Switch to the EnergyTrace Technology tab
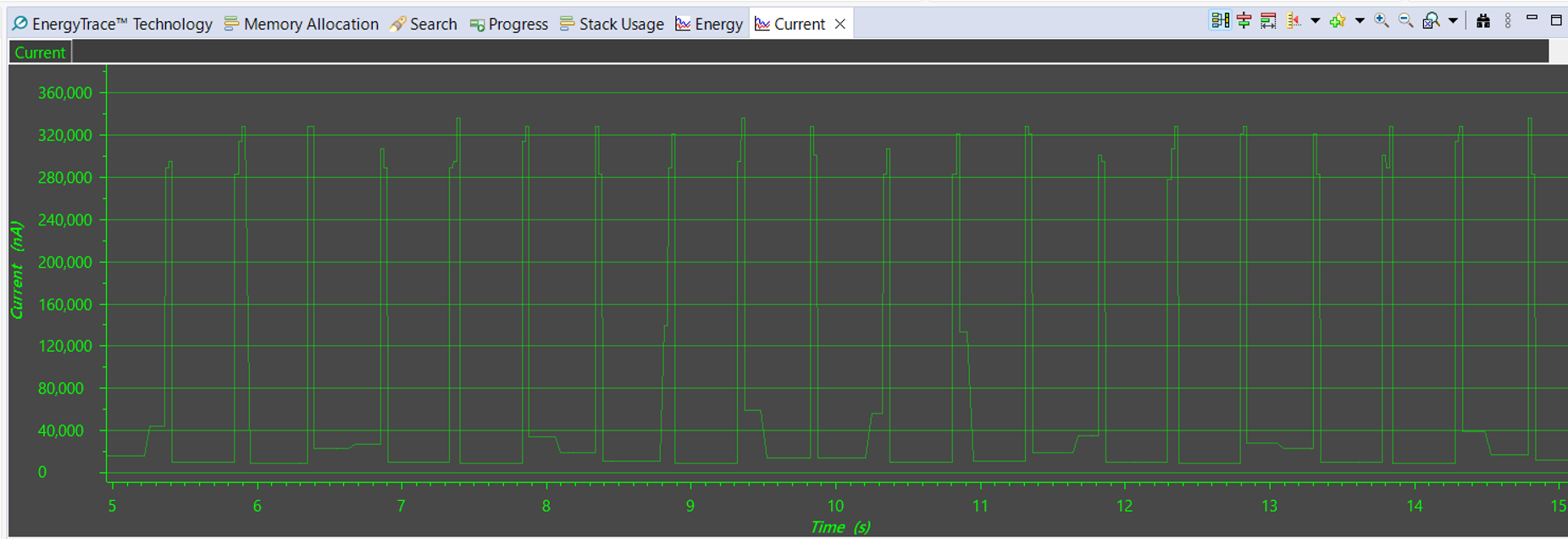 [x=112, y=24]
